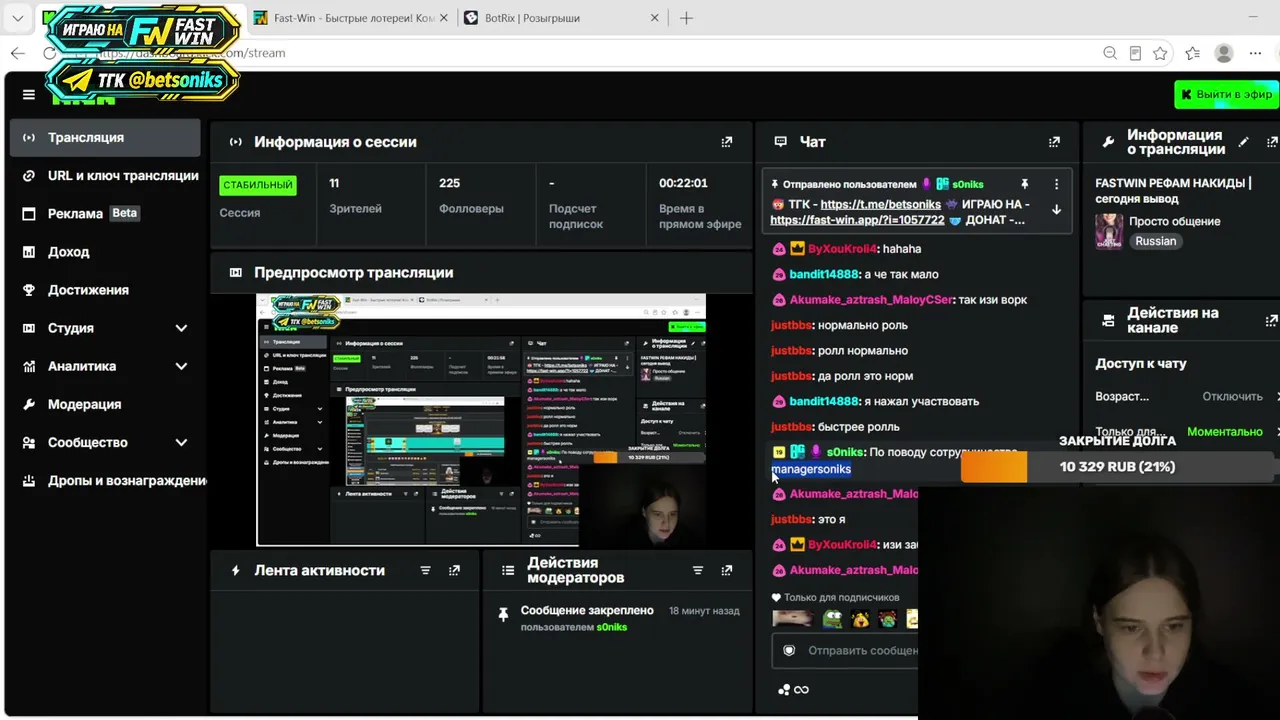Open pinned message three-dot options
This screenshot has width=1280, height=720.
(1056, 184)
